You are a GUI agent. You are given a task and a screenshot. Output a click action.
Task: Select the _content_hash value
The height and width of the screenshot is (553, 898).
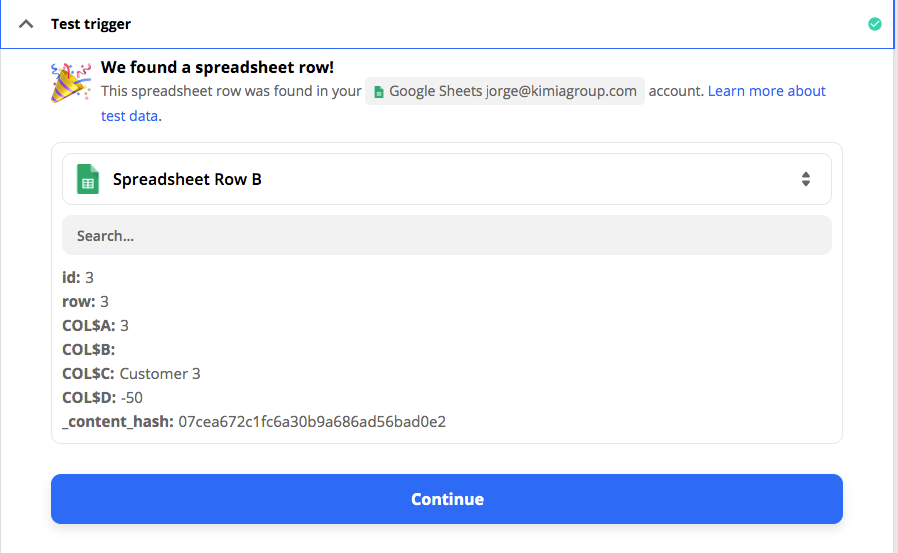[x=312, y=422]
